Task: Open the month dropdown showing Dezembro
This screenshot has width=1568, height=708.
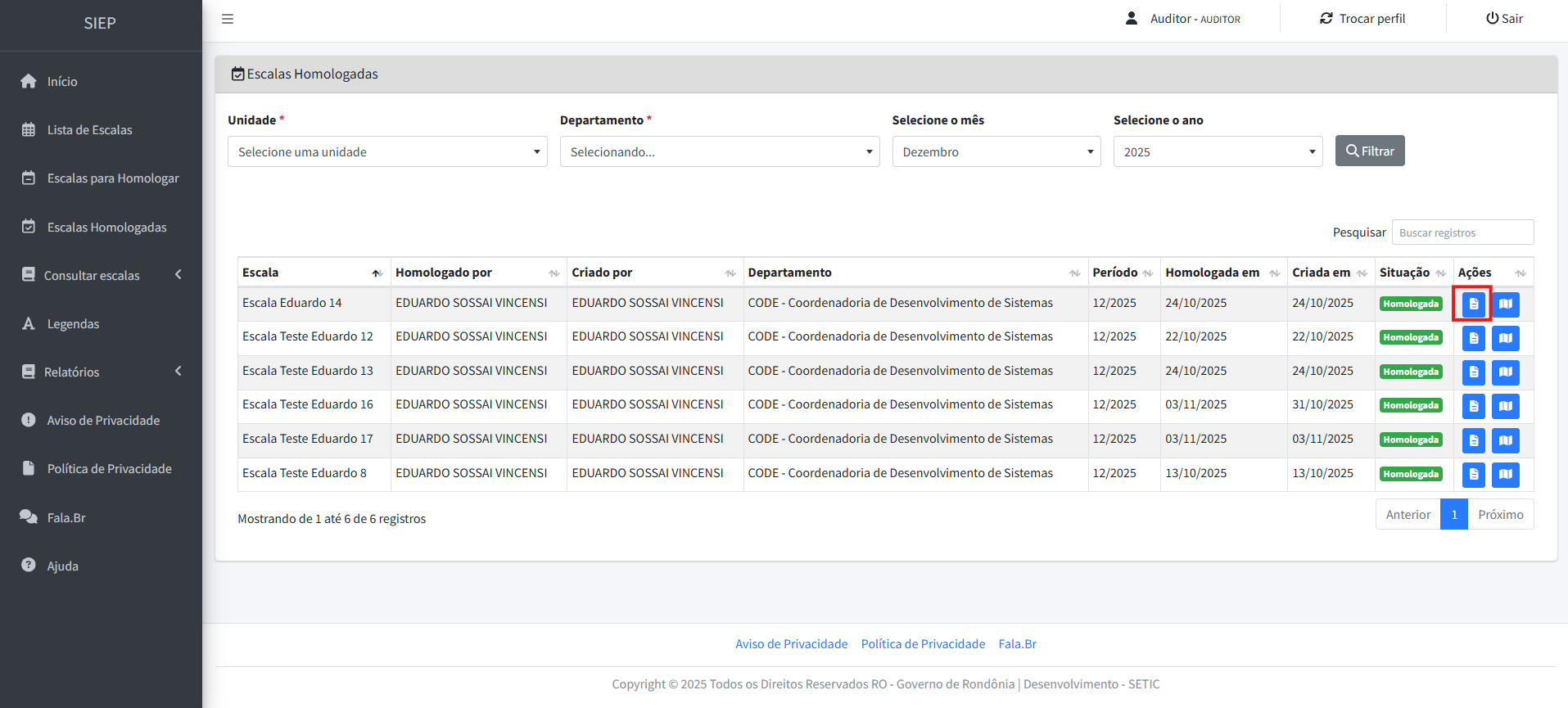Action: 996,152
